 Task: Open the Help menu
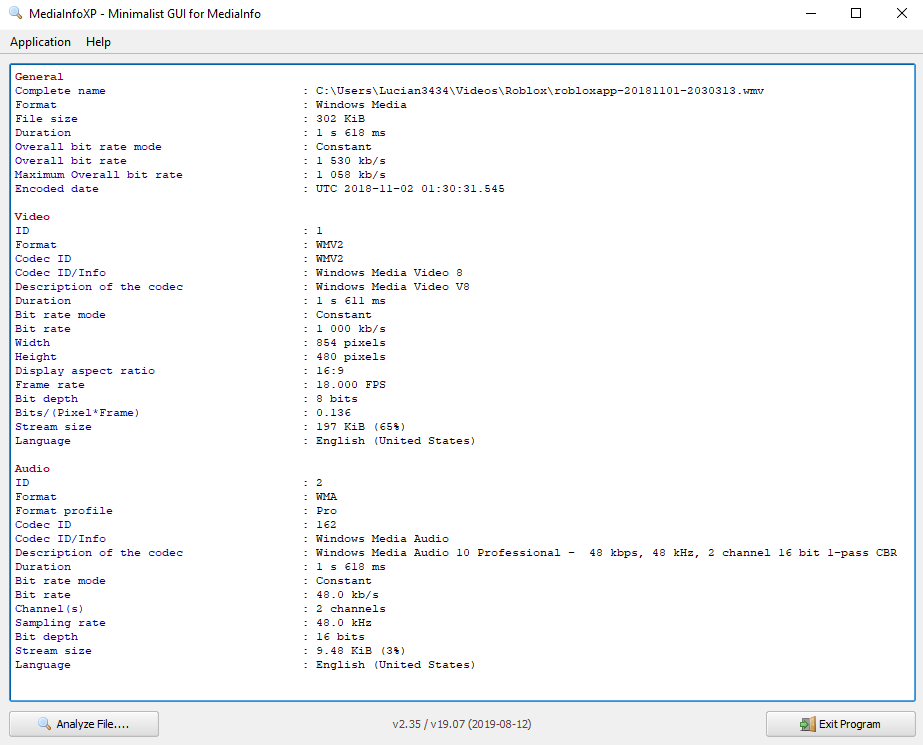98,42
